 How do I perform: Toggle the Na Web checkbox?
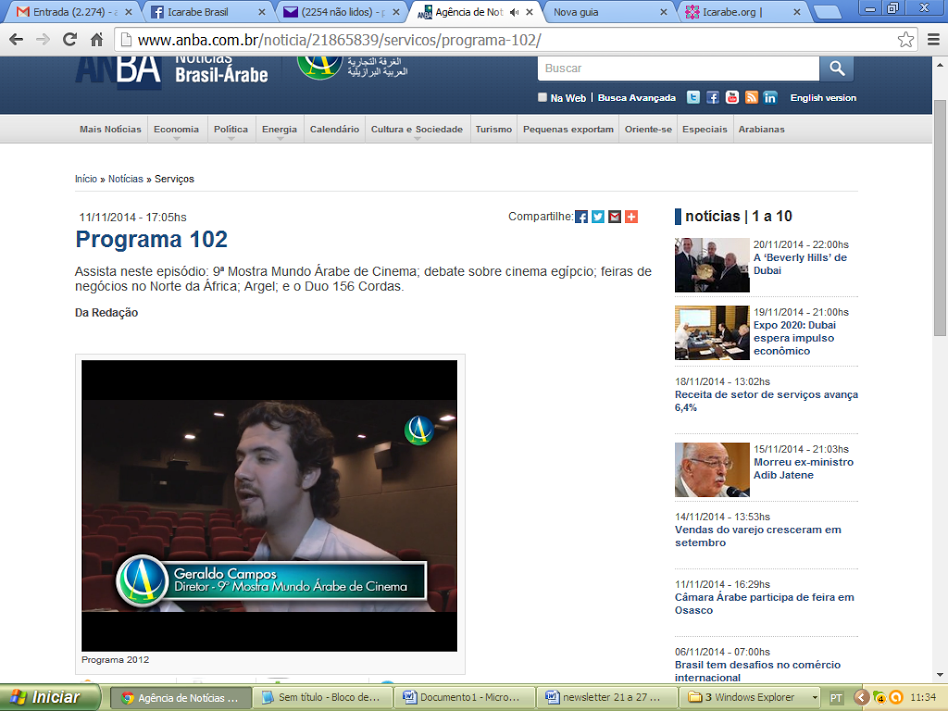[x=542, y=97]
